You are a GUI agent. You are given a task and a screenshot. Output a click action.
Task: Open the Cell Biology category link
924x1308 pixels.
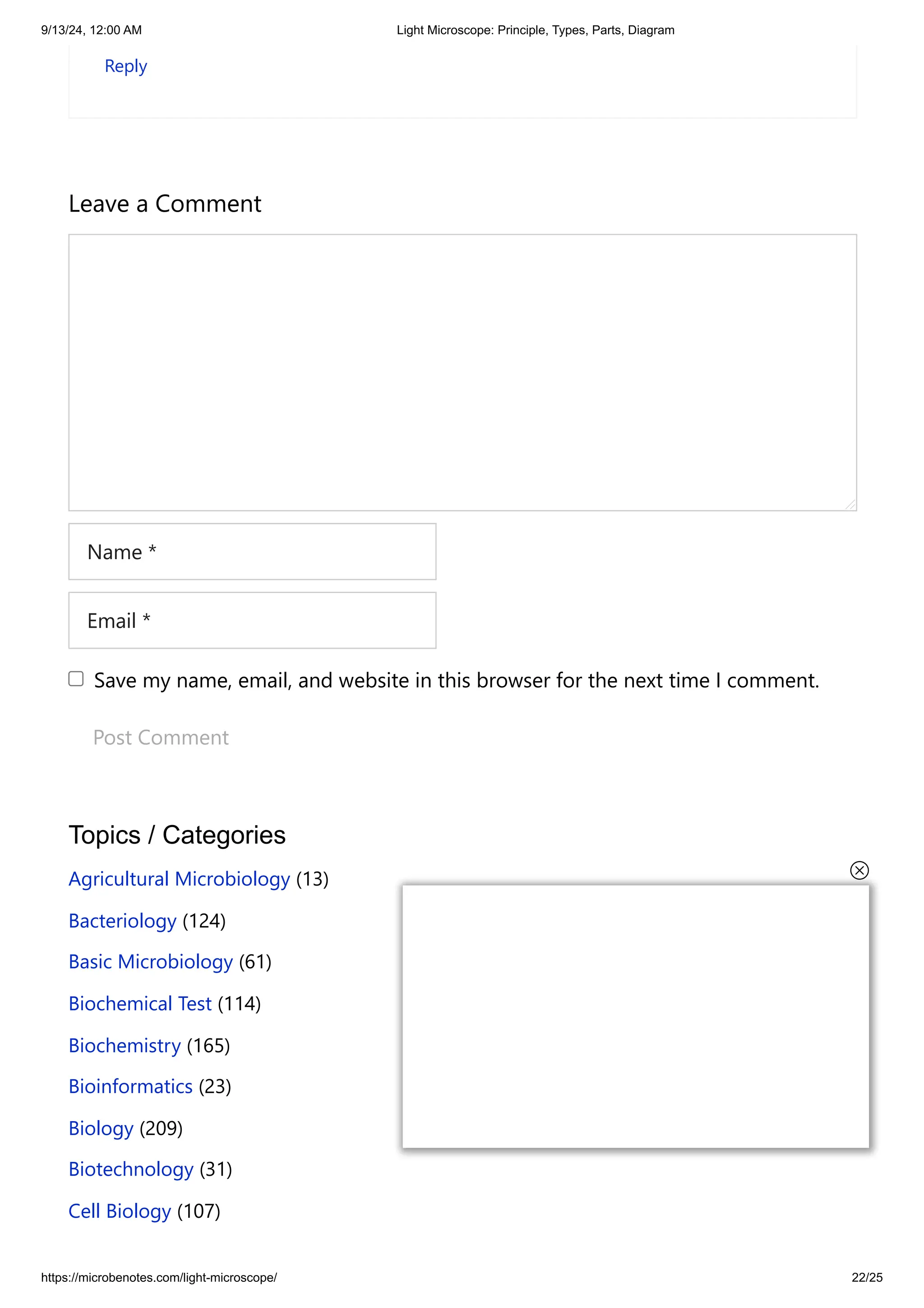click(120, 1211)
